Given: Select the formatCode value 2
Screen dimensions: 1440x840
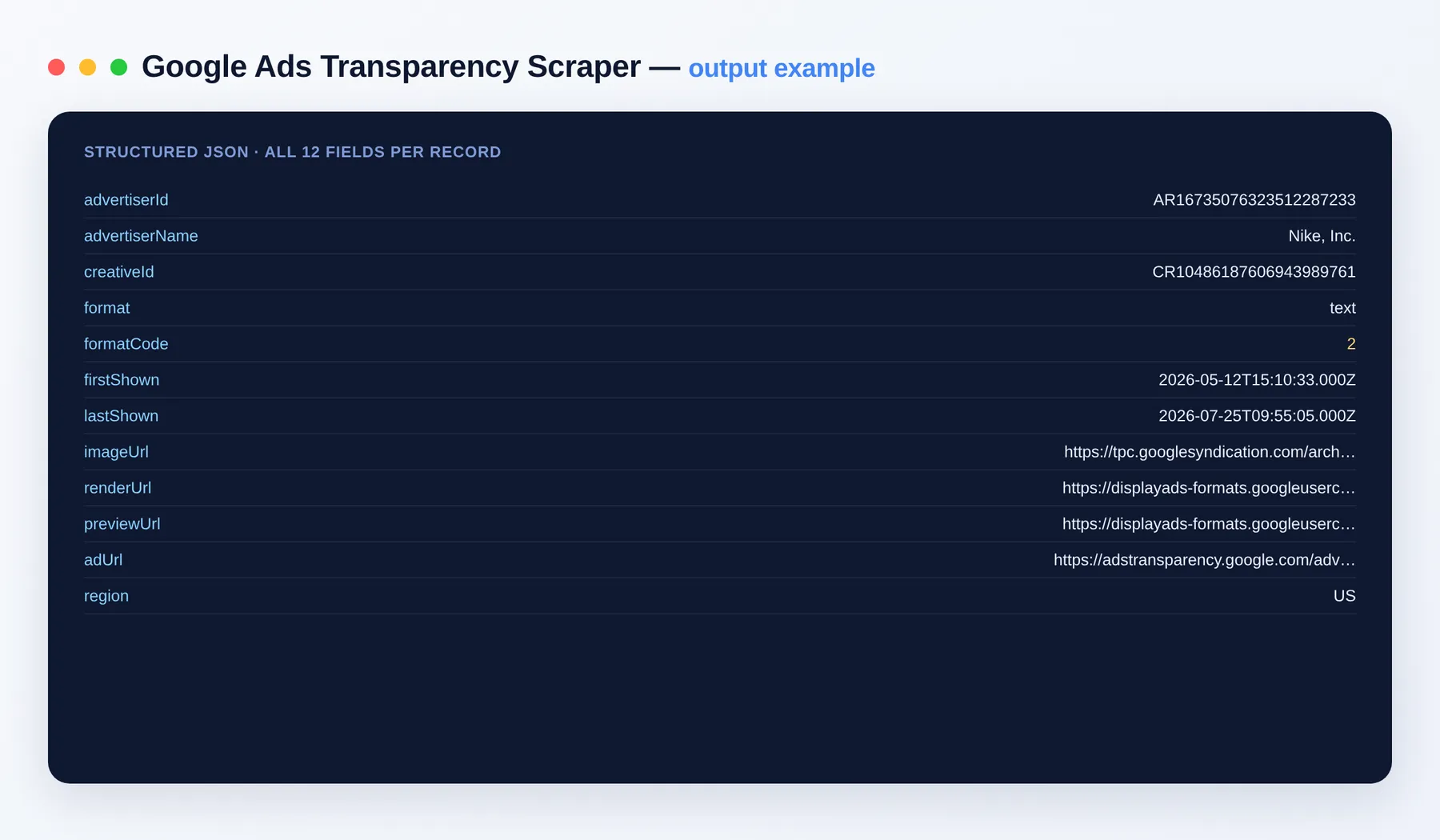Looking at the screenshot, I should pos(1351,344).
